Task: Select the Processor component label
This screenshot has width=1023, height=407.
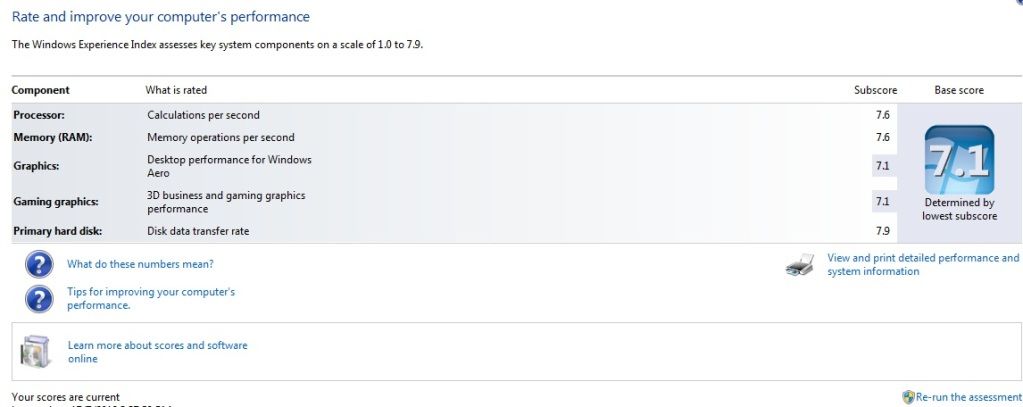Action: (x=41, y=115)
